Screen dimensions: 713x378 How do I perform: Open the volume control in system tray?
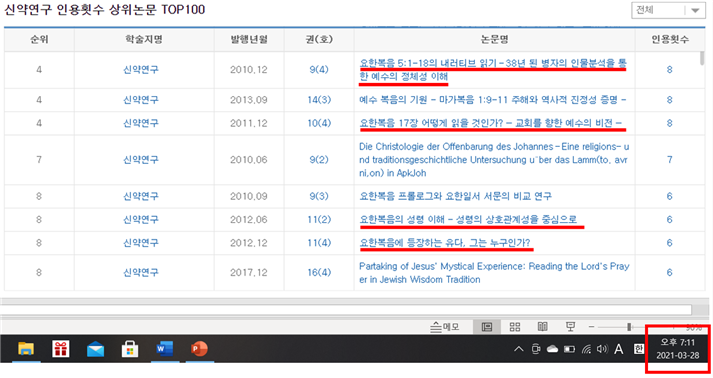click(602, 349)
